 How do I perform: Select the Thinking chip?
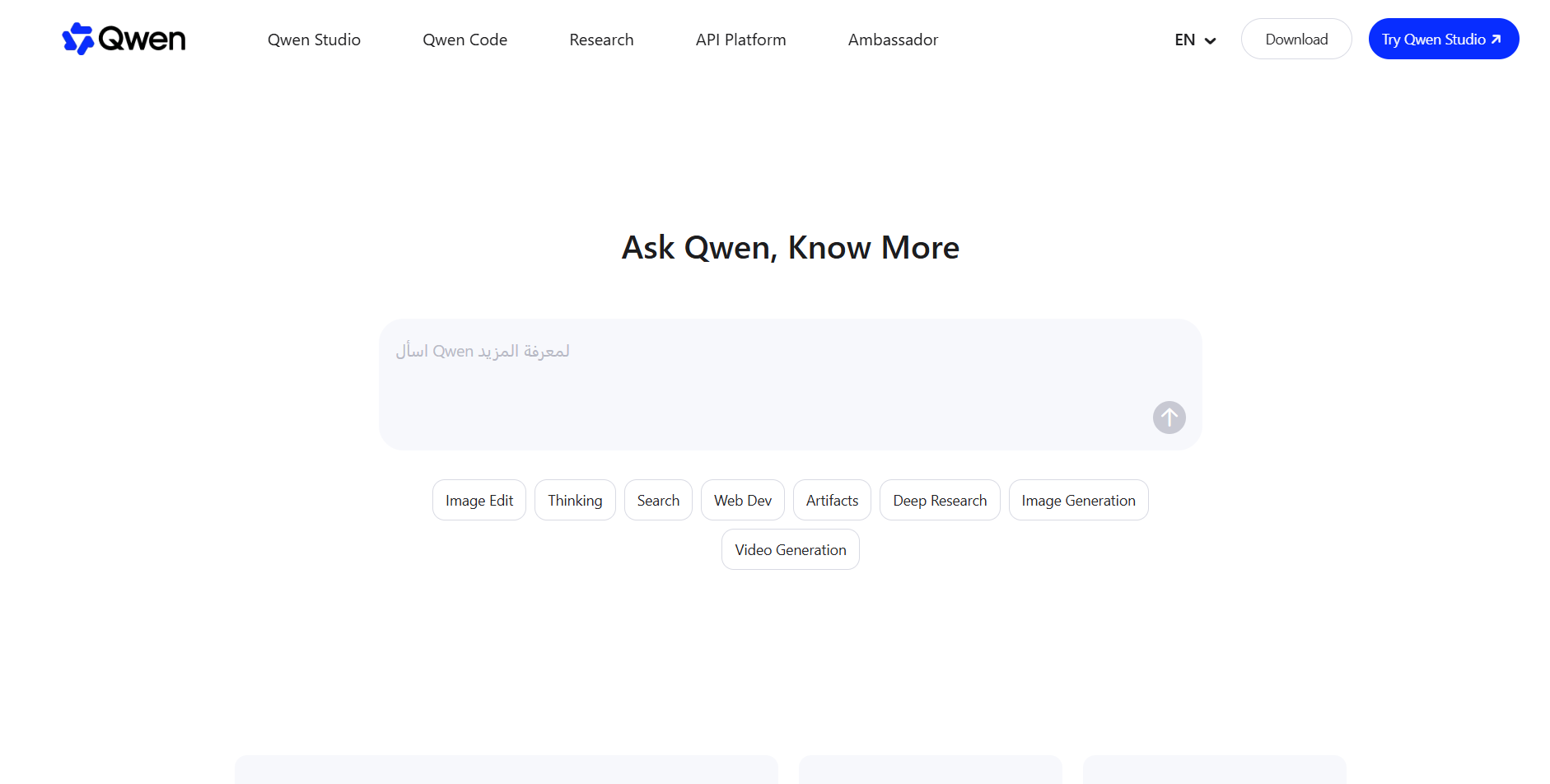[x=575, y=500]
